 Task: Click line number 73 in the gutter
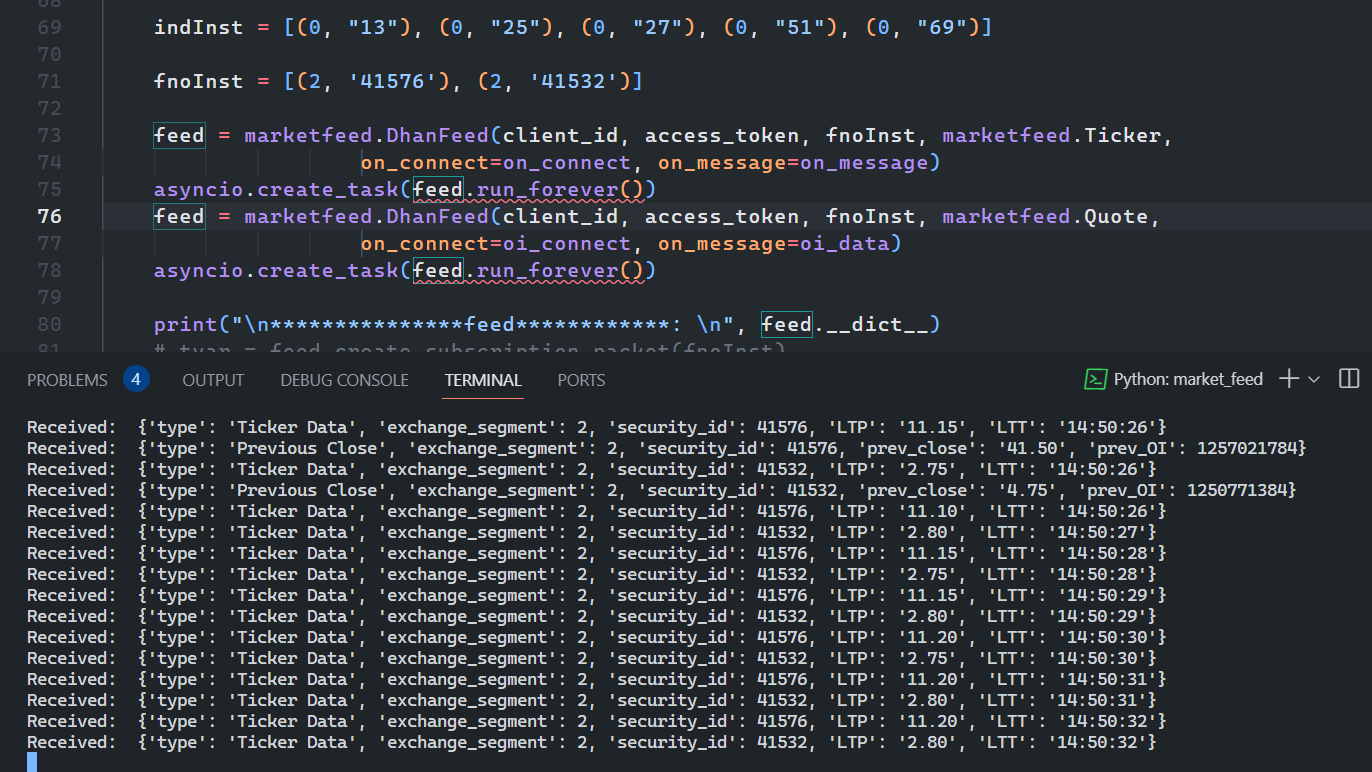tap(49, 135)
